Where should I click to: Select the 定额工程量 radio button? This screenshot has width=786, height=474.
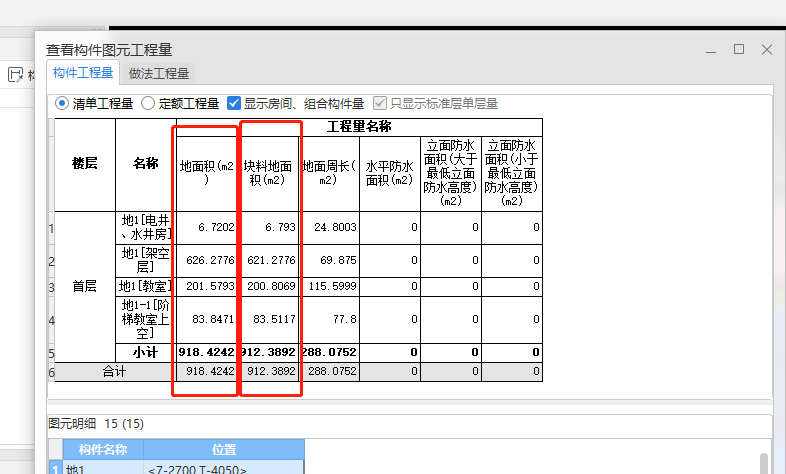[148, 103]
